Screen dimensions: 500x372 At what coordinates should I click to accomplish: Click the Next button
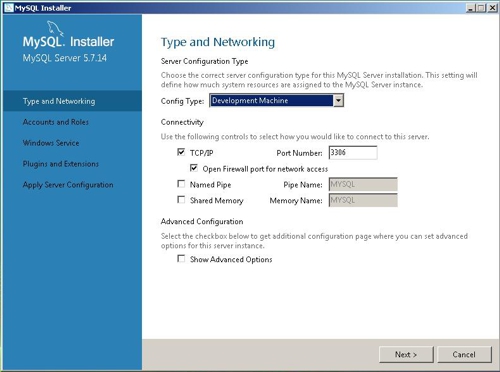[406, 354]
